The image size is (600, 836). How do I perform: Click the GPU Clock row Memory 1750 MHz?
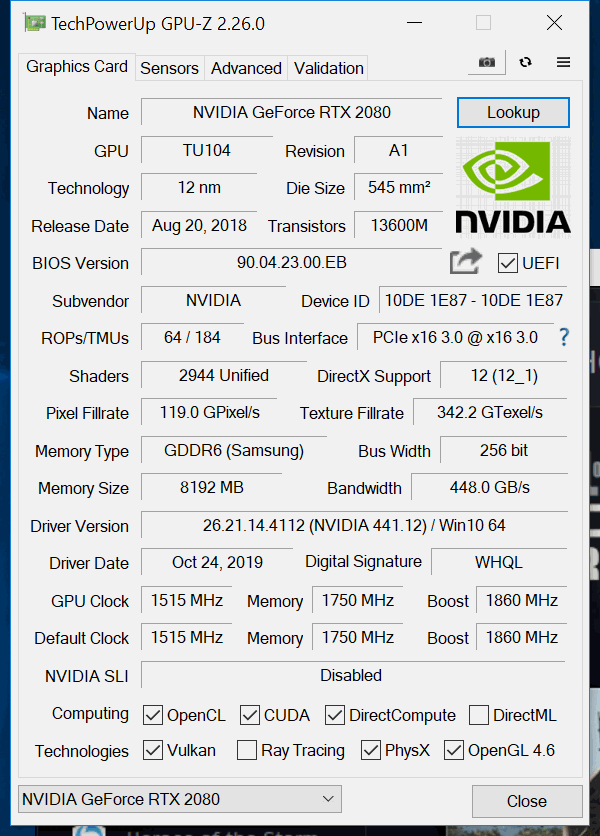tap(357, 600)
